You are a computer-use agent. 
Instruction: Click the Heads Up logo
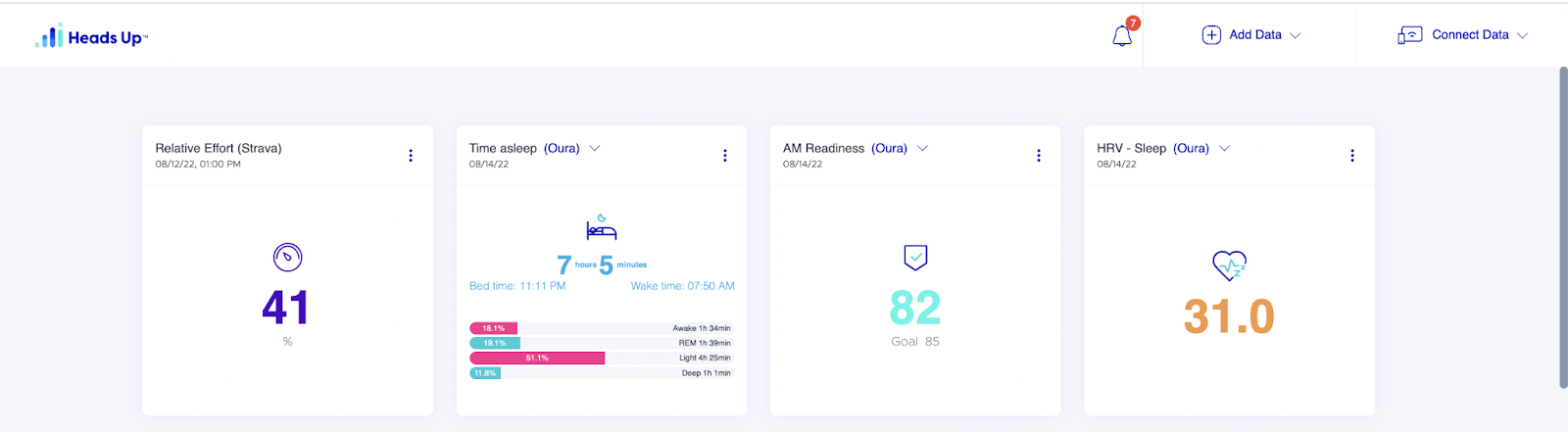91,36
